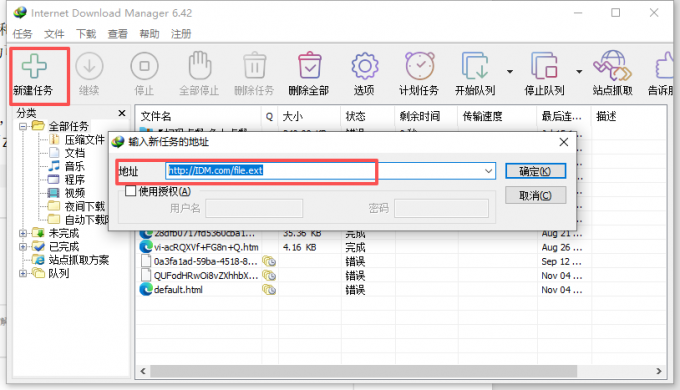Screen dimensions: 680x390
Task: Open the 注册 menu
Action: (x=181, y=34)
